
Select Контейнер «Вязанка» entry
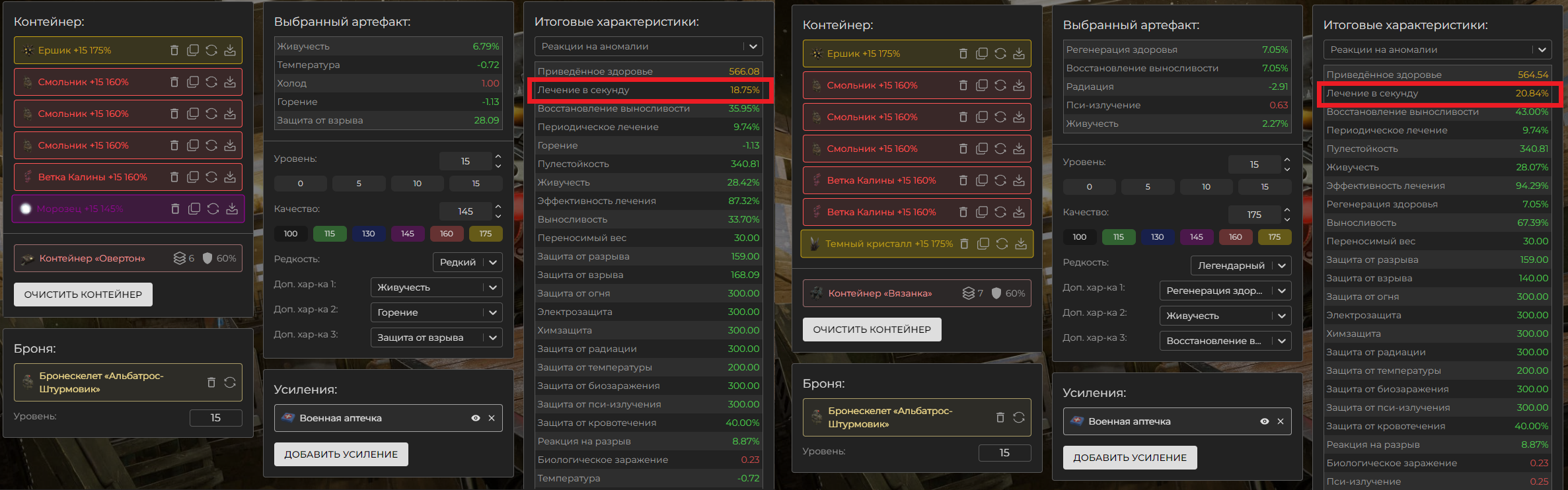tap(880, 293)
